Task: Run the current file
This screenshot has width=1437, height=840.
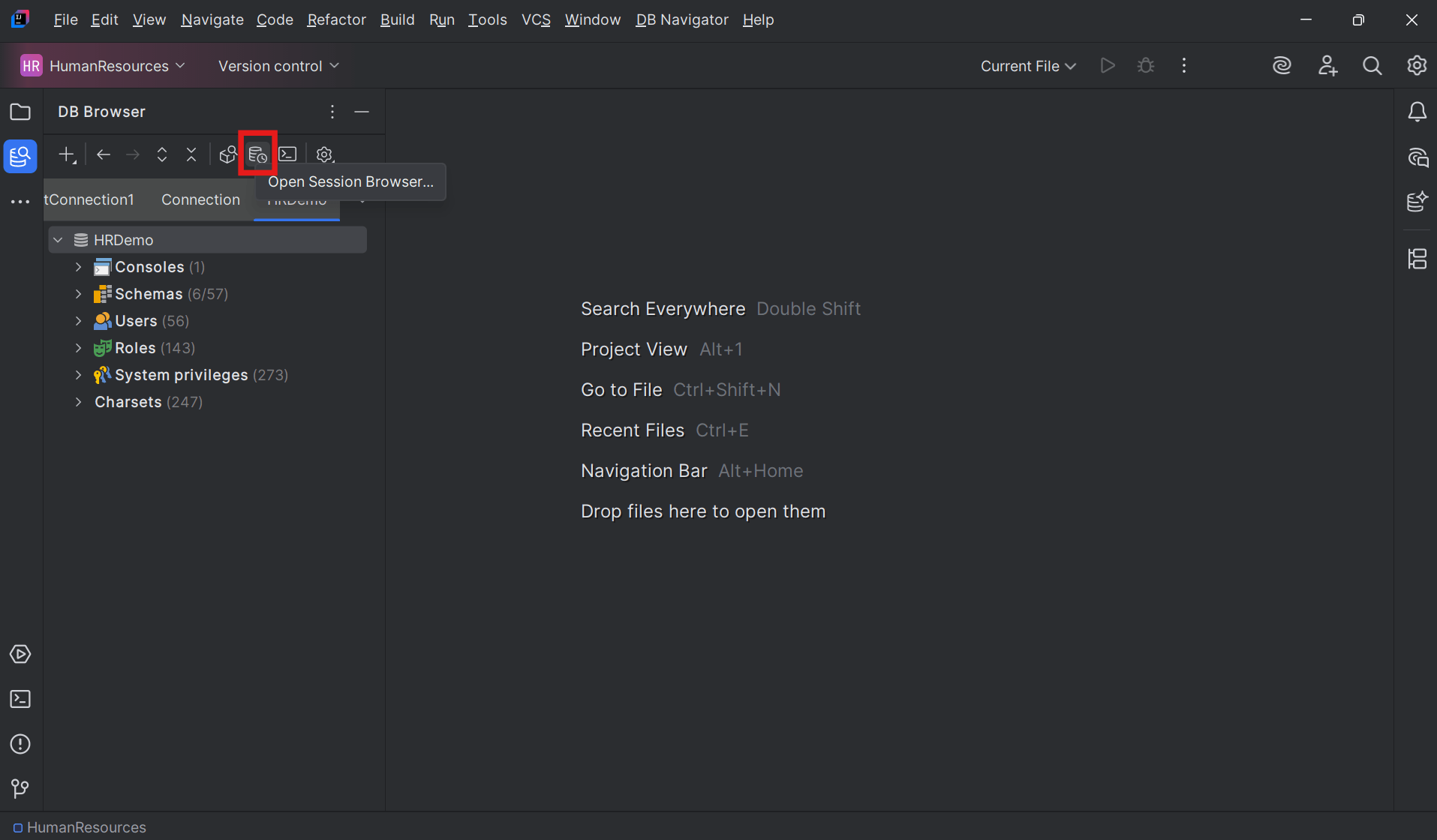Action: 1108,66
